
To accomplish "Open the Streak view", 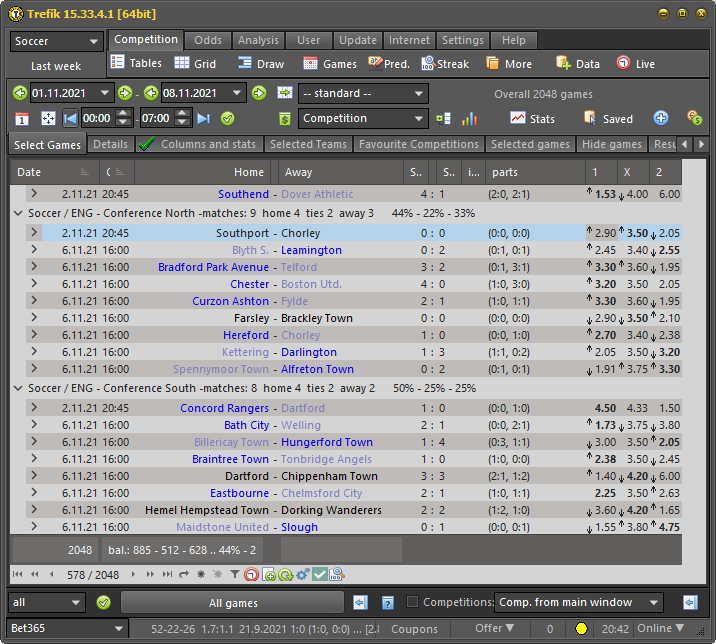I will coord(443,64).
